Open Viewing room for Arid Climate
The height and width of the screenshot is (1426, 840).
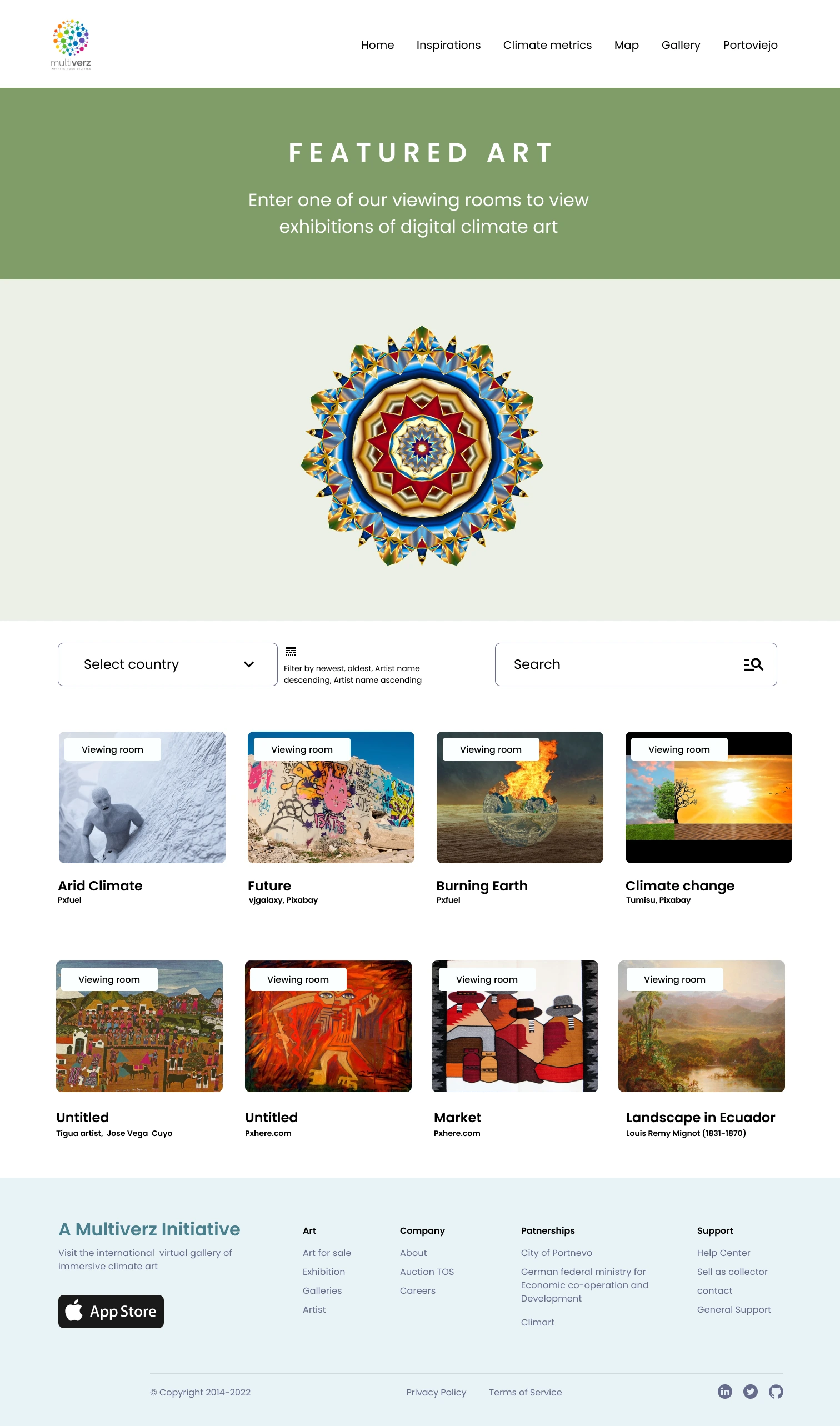[x=113, y=749]
